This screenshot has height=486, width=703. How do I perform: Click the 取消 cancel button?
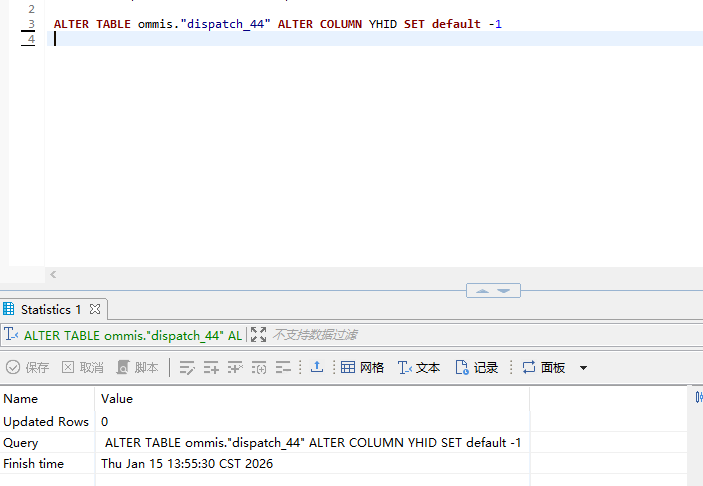click(83, 368)
